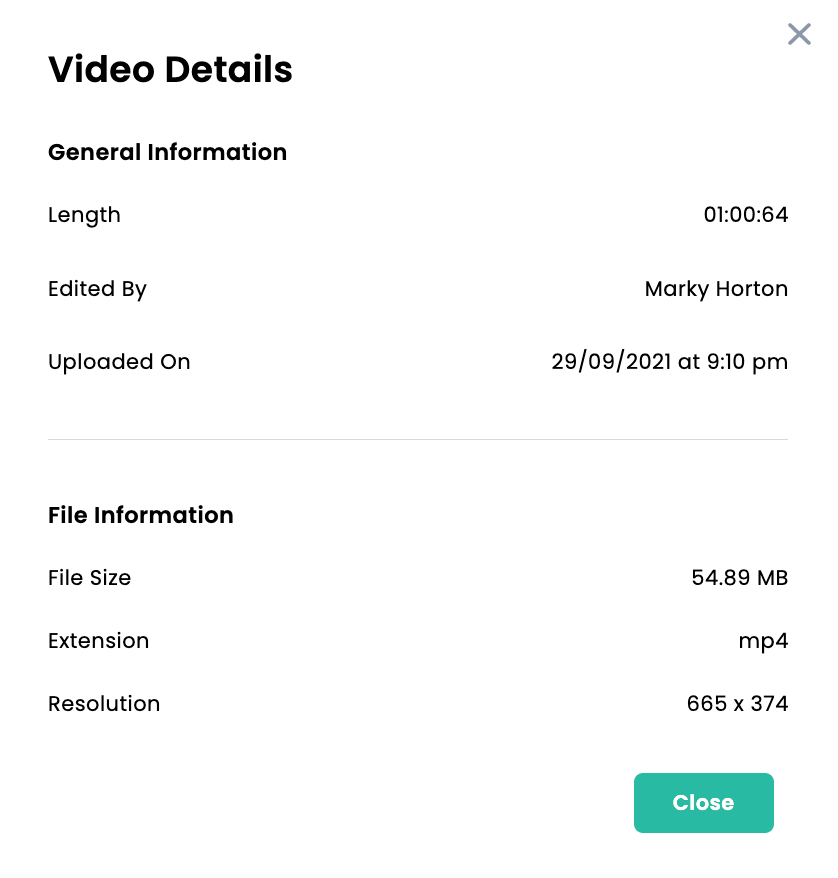Click the MB unit in file size
This screenshot has height=878, width=838.
(x=773, y=577)
